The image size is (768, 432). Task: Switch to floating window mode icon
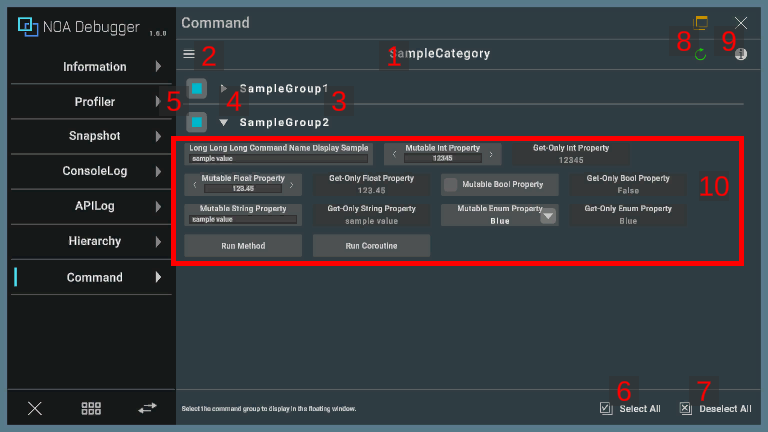[701, 23]
